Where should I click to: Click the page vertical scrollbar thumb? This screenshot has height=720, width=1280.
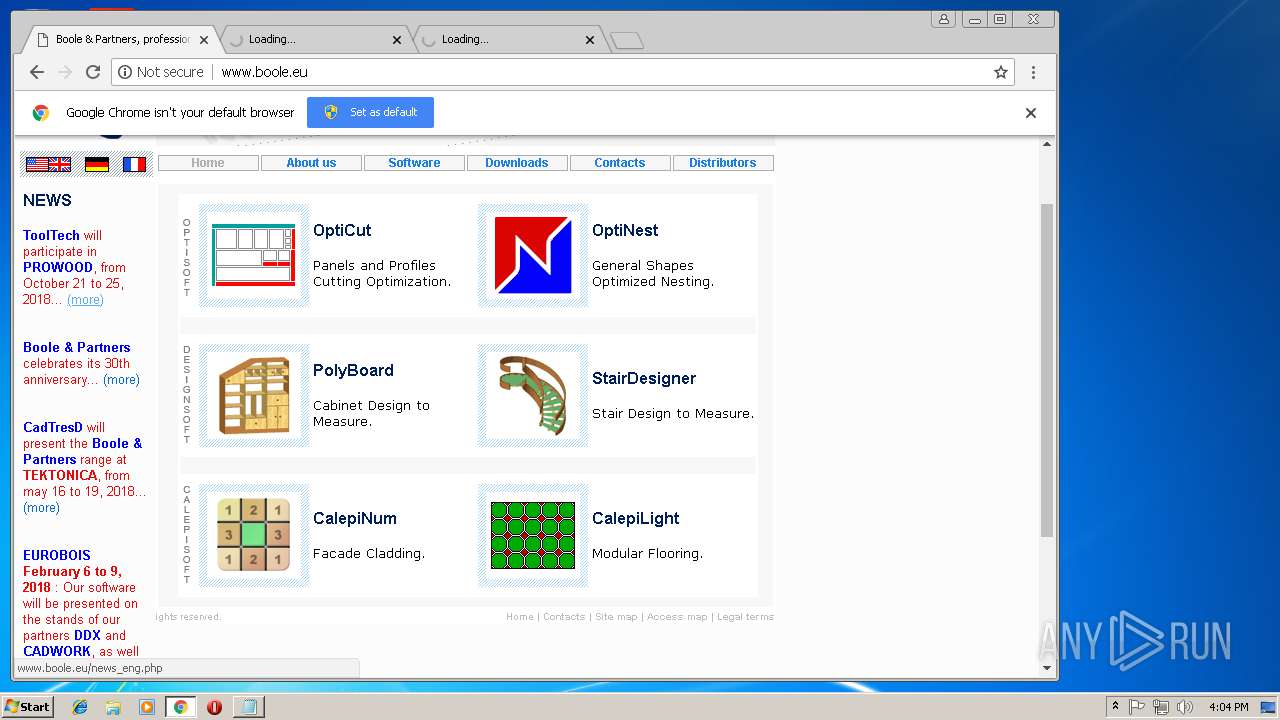pos(1047,370)
